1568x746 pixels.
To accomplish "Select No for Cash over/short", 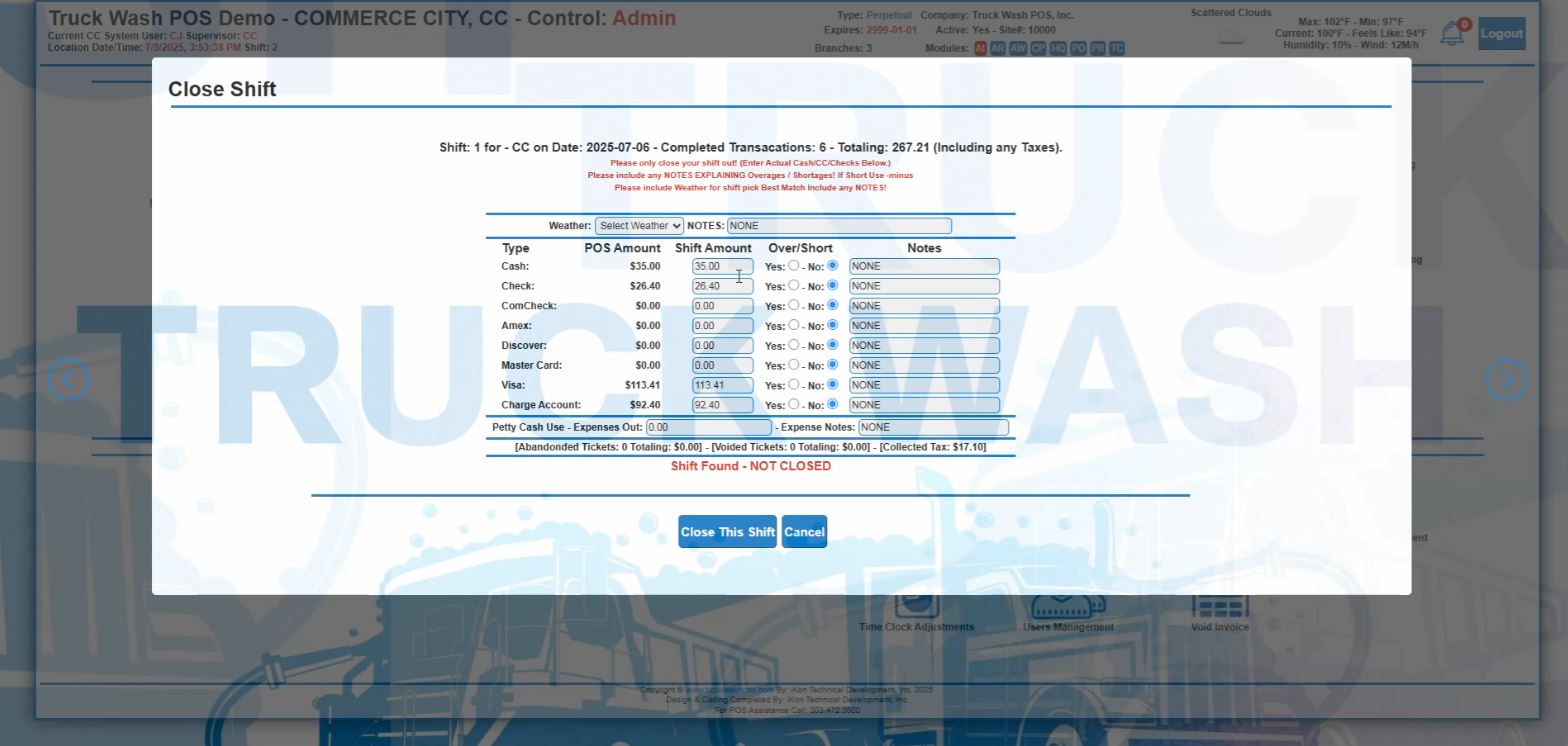I will (x=832, y=266).
